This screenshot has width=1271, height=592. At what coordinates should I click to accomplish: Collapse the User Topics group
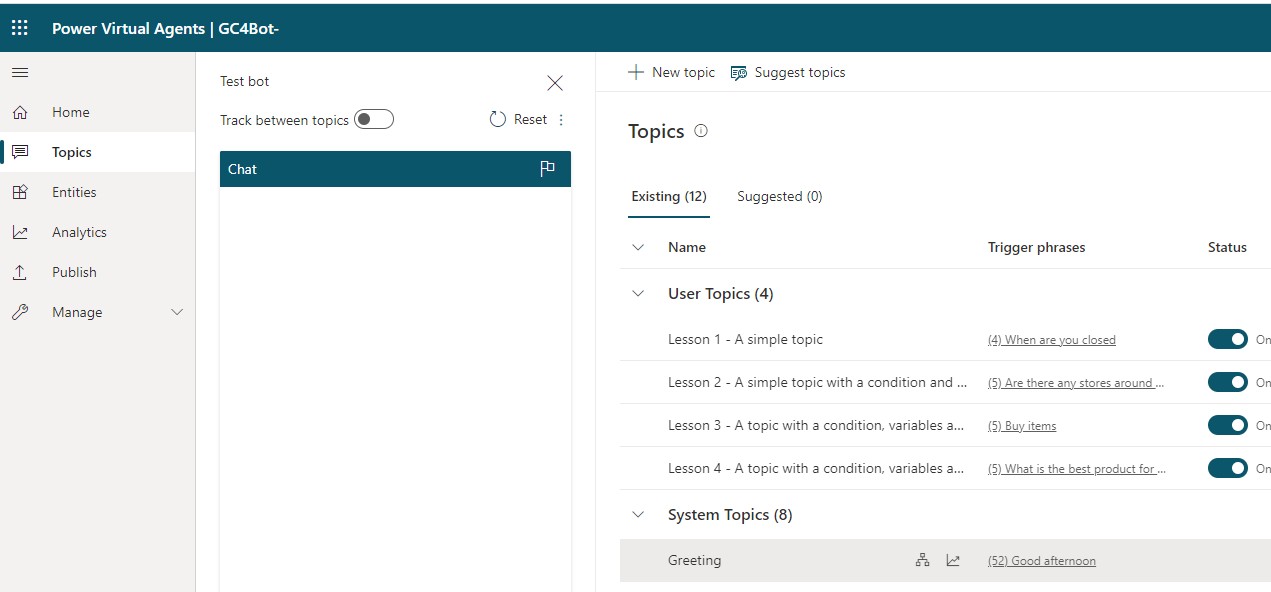(x=638, y=294)
